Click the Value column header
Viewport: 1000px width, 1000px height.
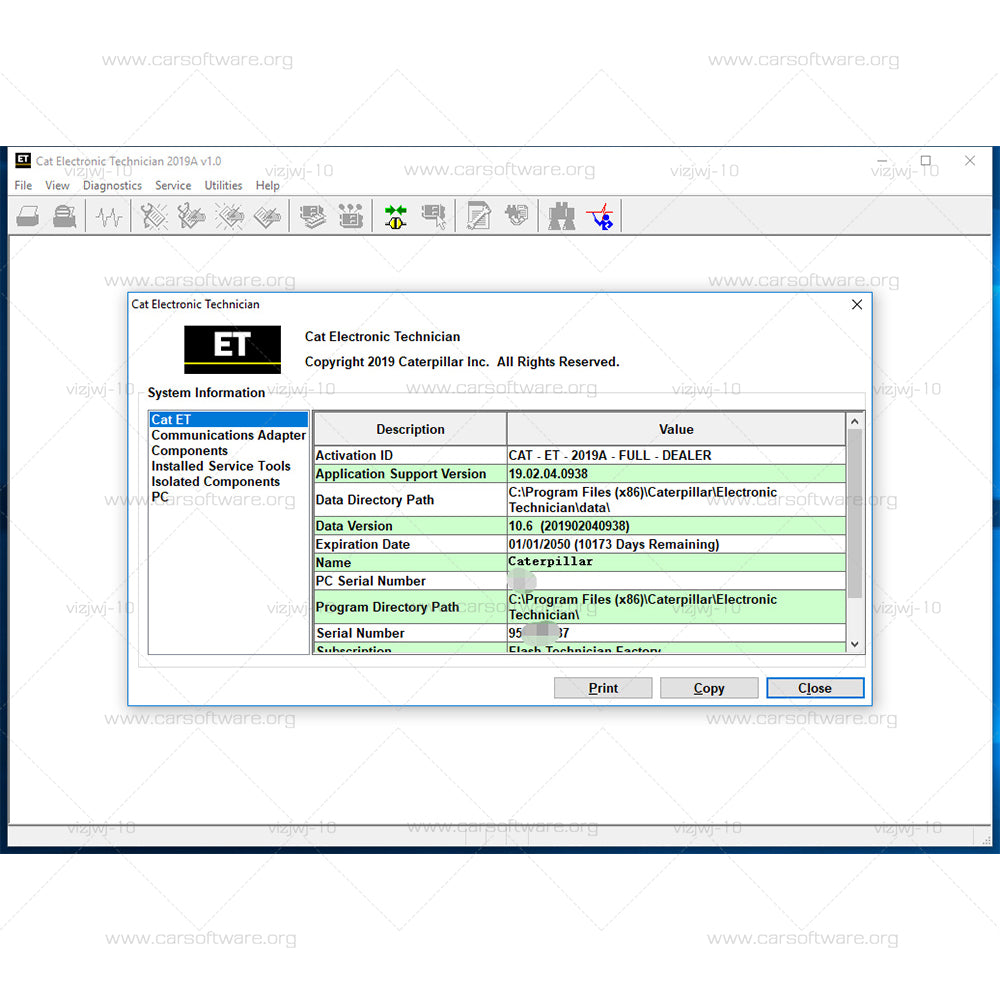pos(676,429)
